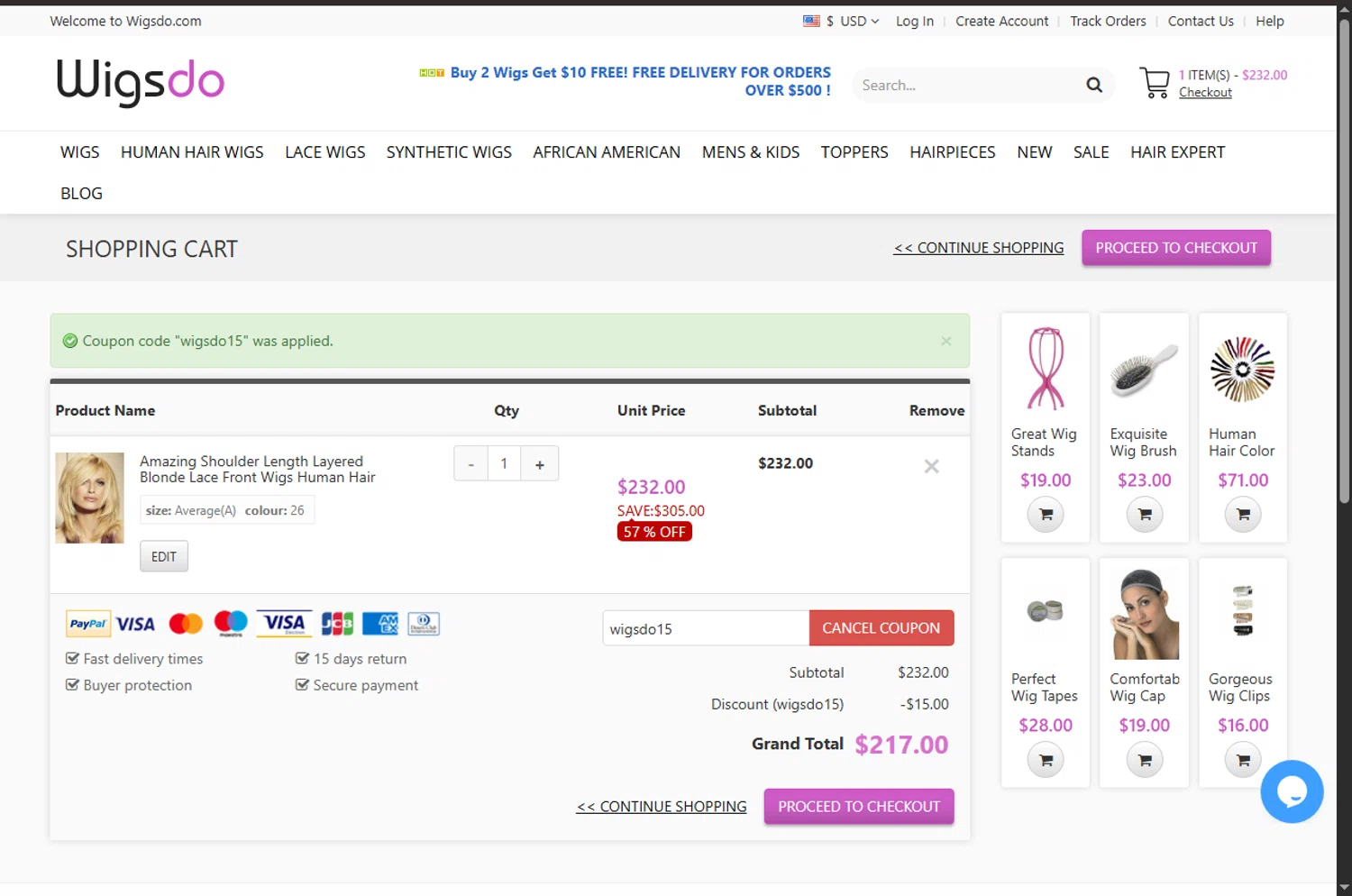
Task: Open the Comfortab Wig Cap product image
Action: [x=1144, y=614]
